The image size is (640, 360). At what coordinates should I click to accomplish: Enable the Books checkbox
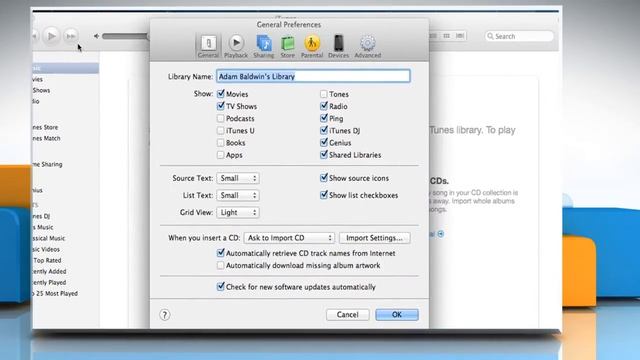(x=221, y=143)
